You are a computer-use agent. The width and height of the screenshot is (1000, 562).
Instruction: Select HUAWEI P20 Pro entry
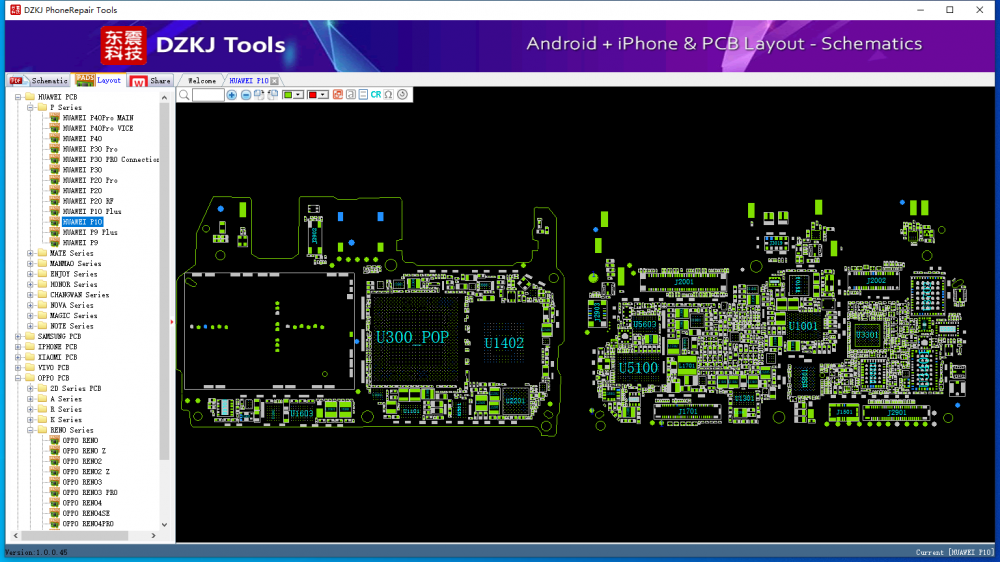tap(90, 181)
